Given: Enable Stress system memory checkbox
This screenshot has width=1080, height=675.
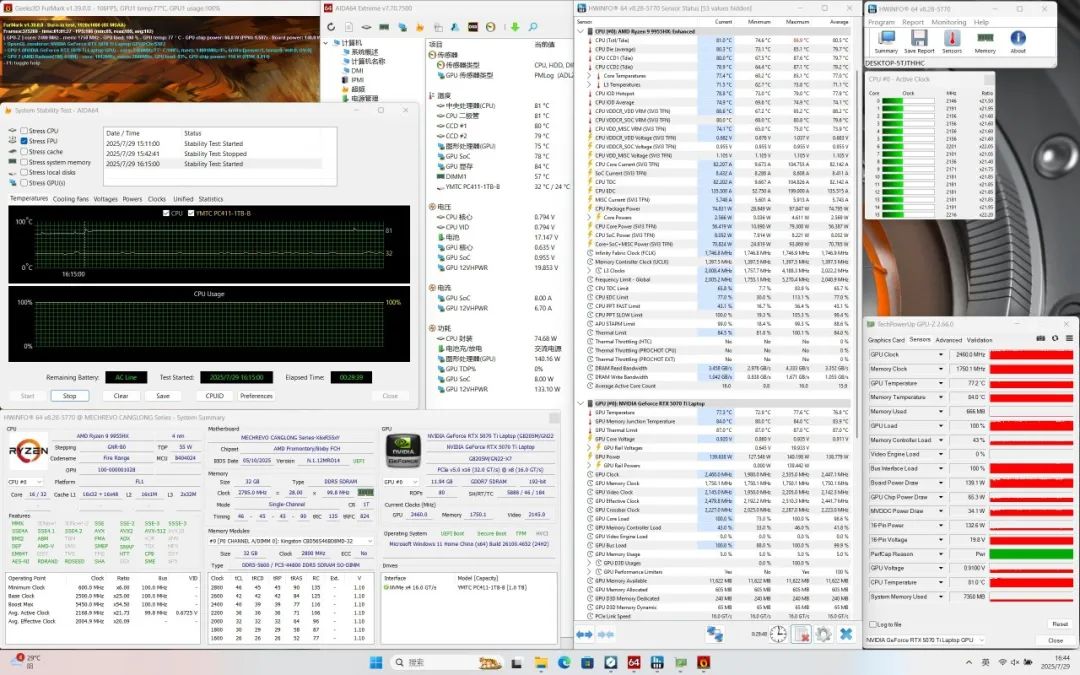Looking at the screenshot, I should coord(24,162).
